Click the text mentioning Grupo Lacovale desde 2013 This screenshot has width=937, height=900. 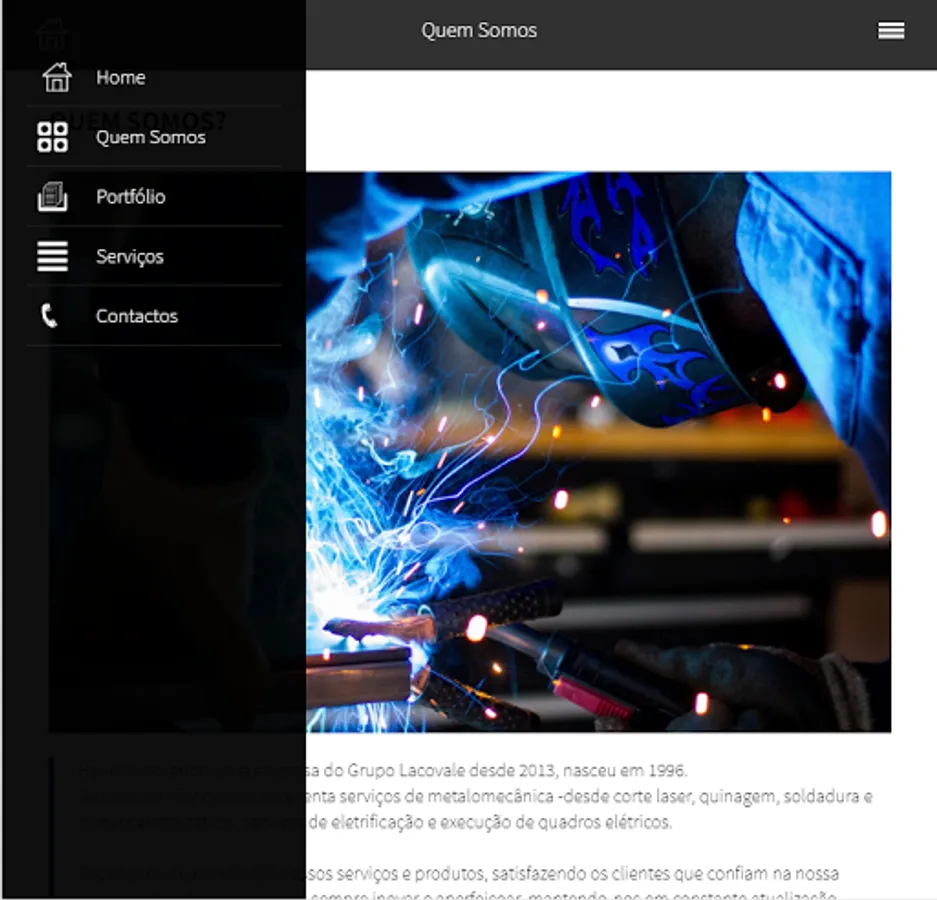point(382,770)
